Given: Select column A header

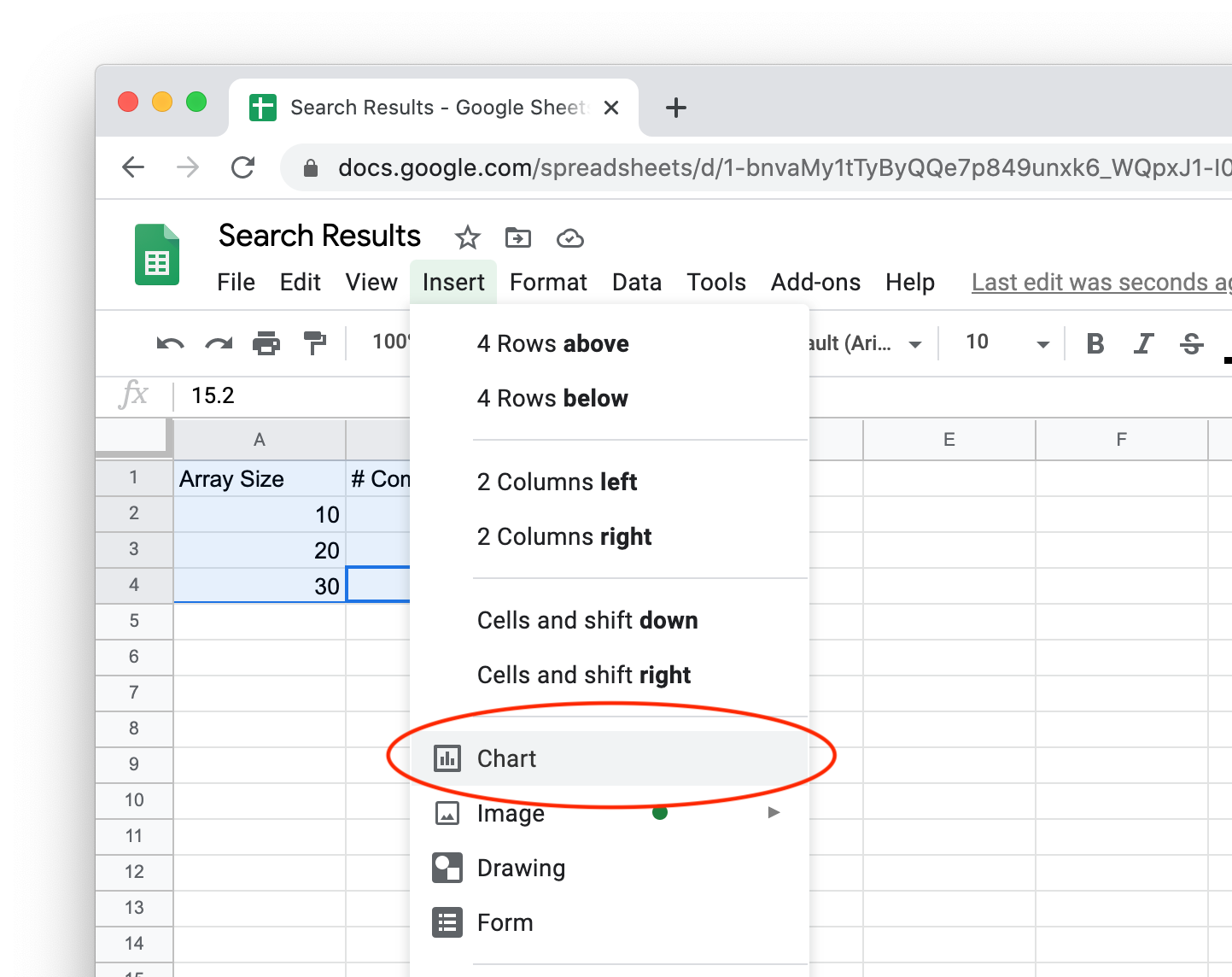Looking at the screenshot, I should (260, 439).
